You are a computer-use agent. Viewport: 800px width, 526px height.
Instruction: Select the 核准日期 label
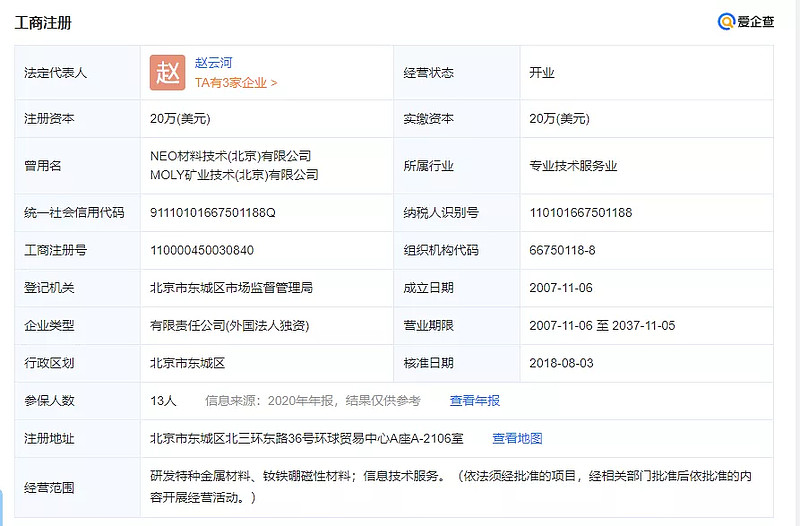coord(428,363)
